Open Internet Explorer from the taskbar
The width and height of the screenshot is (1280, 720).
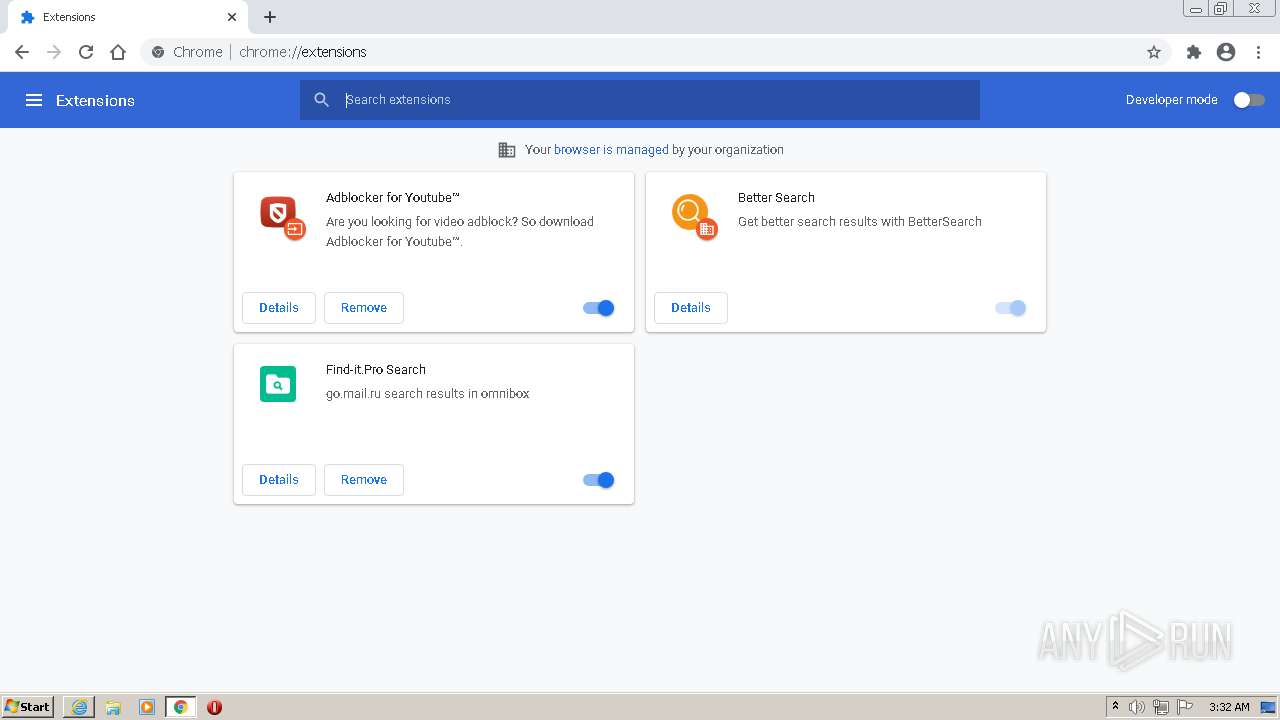[x=79, y=707]
